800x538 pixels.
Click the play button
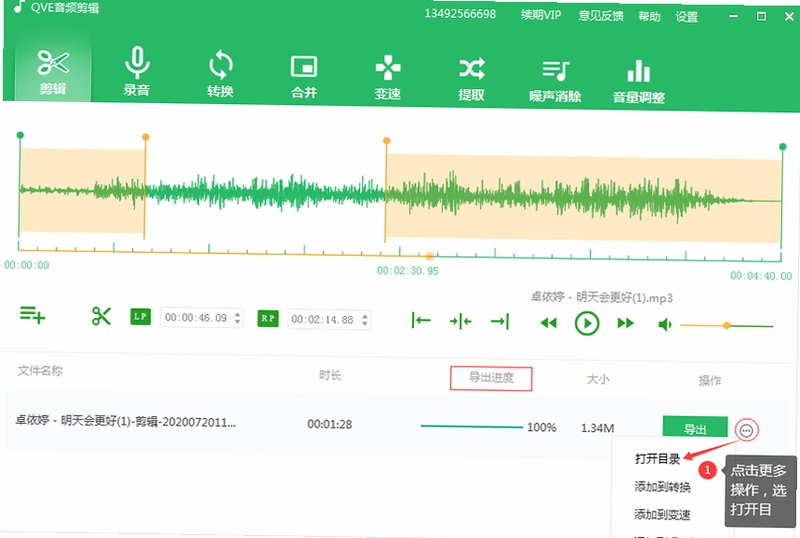click(x=587, y=323)
